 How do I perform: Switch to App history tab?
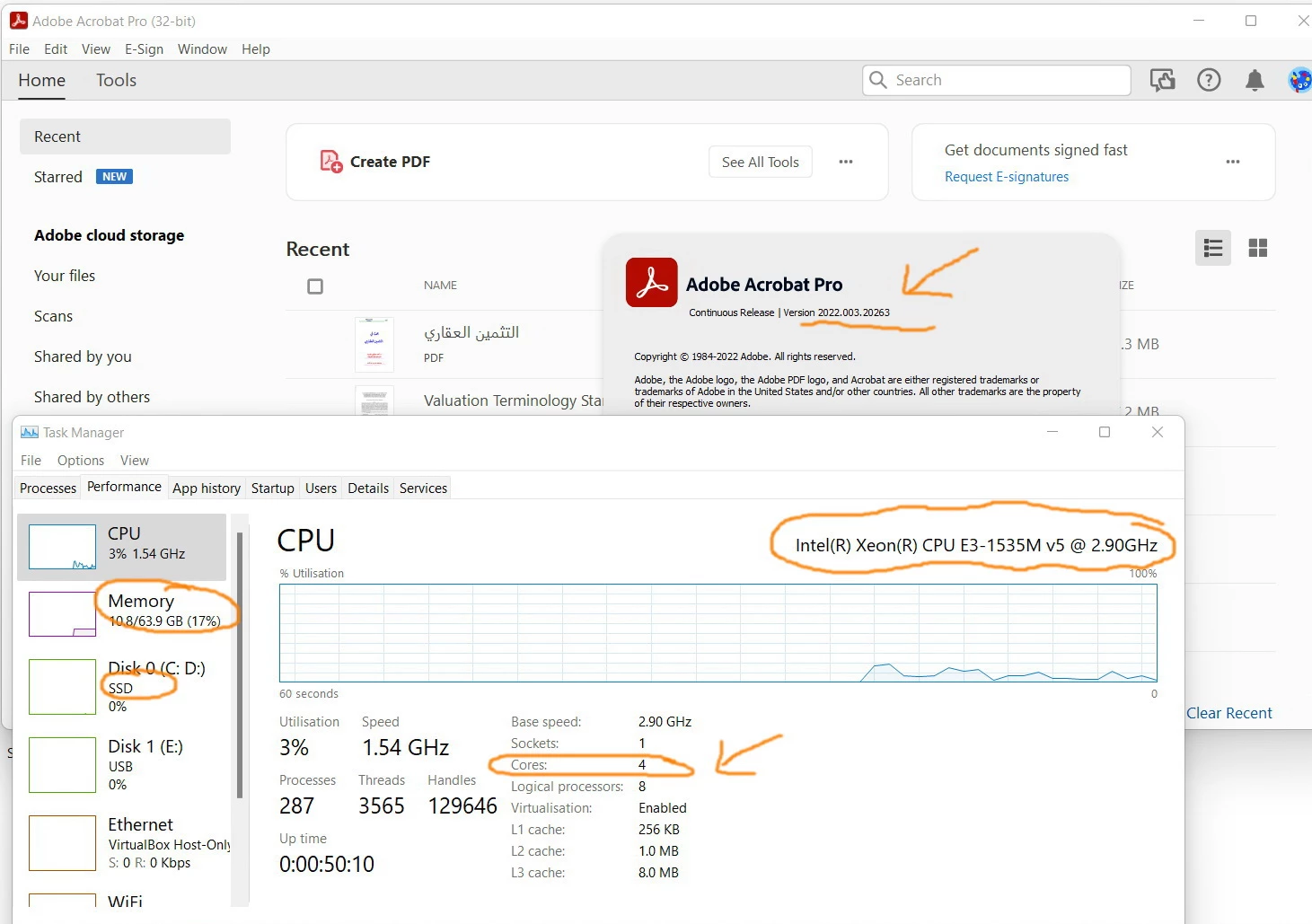coord(207,488)
